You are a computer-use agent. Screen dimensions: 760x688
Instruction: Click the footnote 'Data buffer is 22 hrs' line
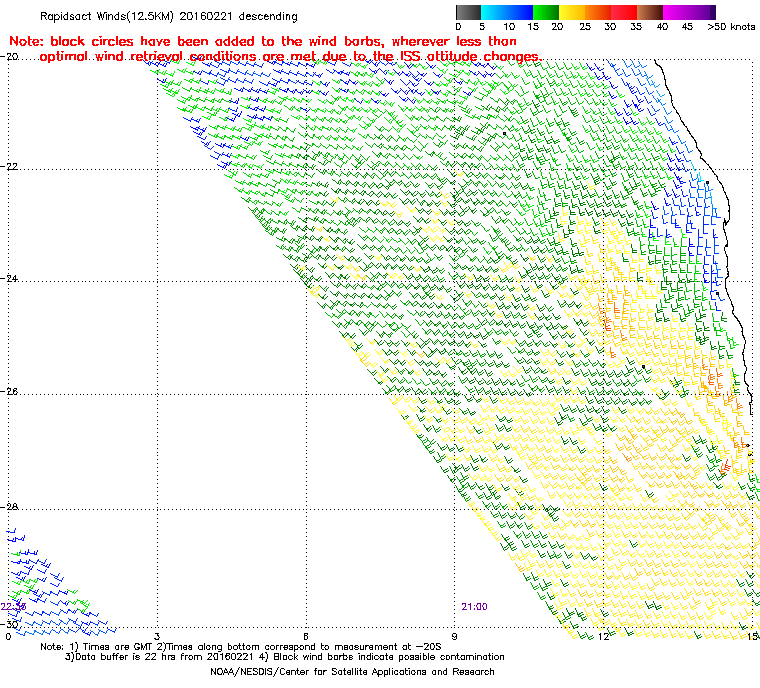tap(285, 657)
